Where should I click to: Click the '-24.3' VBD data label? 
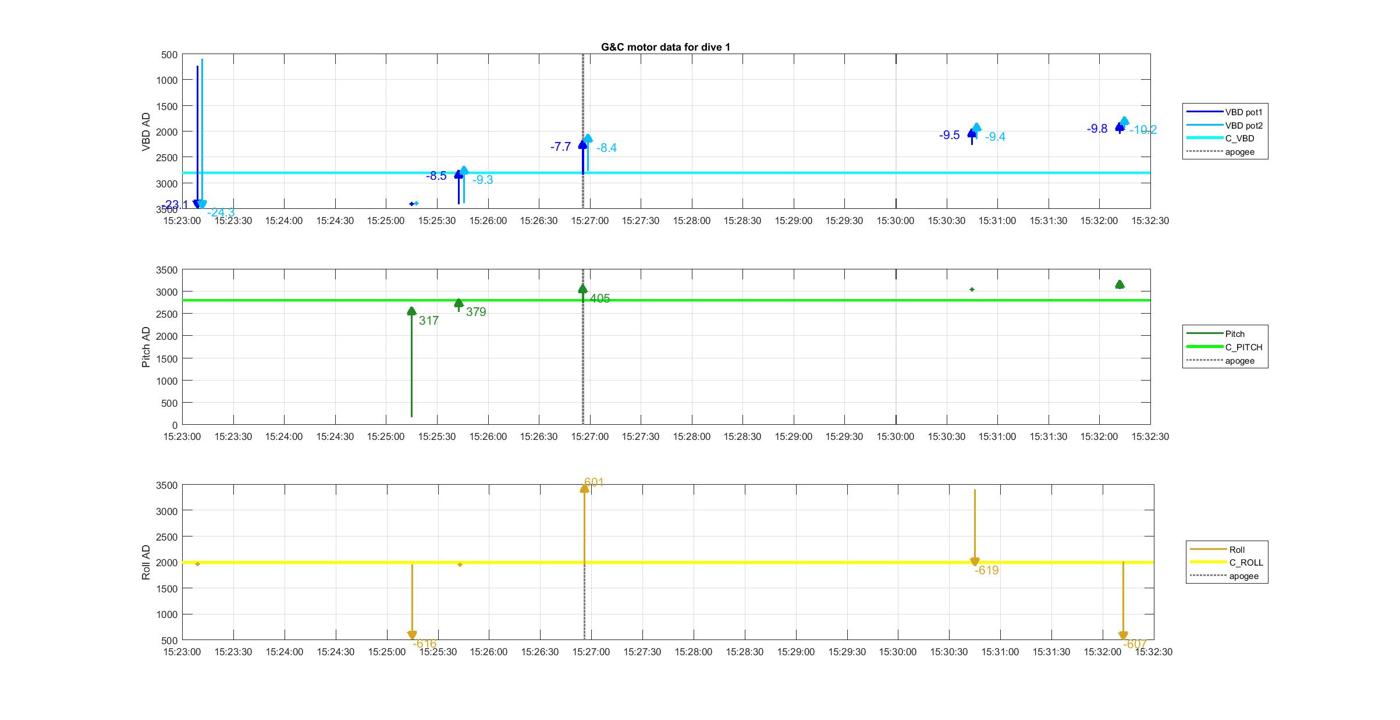coord(221,213)
